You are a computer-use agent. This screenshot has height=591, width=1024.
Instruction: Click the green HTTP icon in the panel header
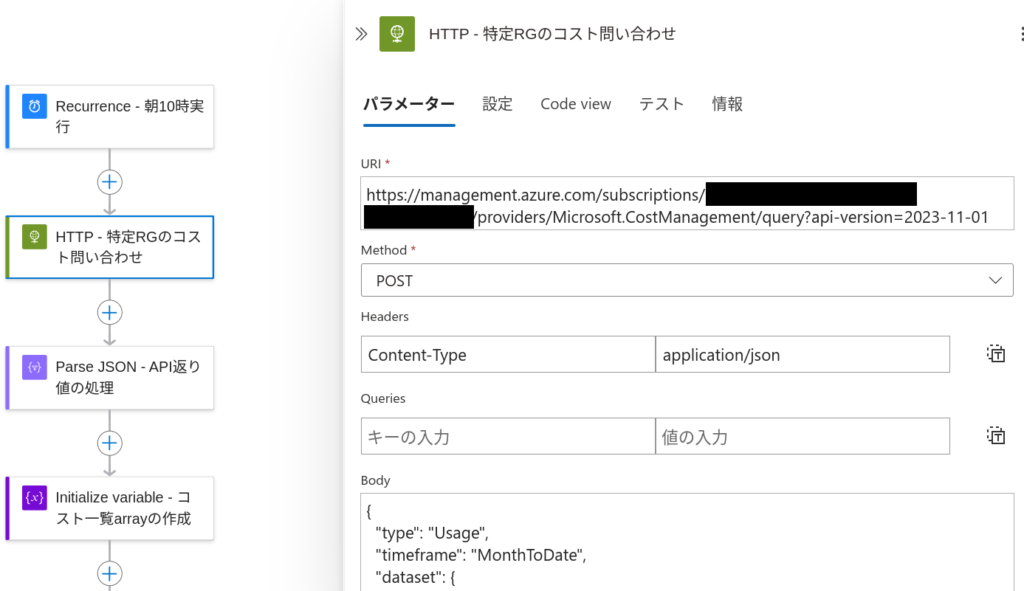tap(397, 34)
